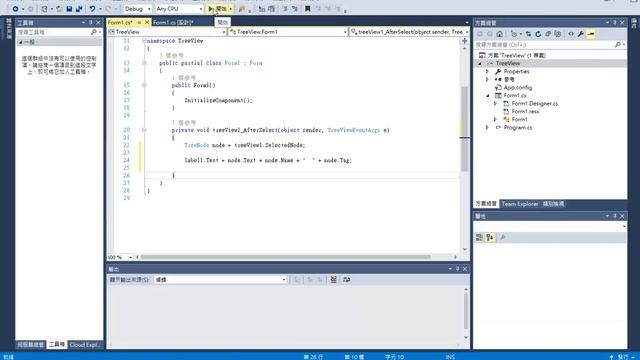The image size is (640, 360).
Task: Click the Open File folder icon
Action: pyautogui.click(x=60, y=9)
